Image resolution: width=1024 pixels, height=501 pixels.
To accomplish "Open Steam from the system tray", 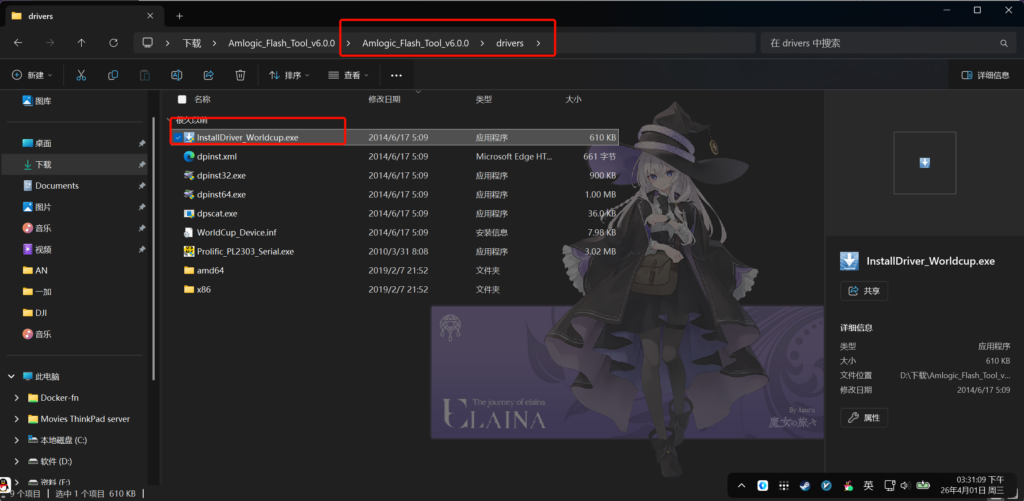I will click(x=805, y=485).
